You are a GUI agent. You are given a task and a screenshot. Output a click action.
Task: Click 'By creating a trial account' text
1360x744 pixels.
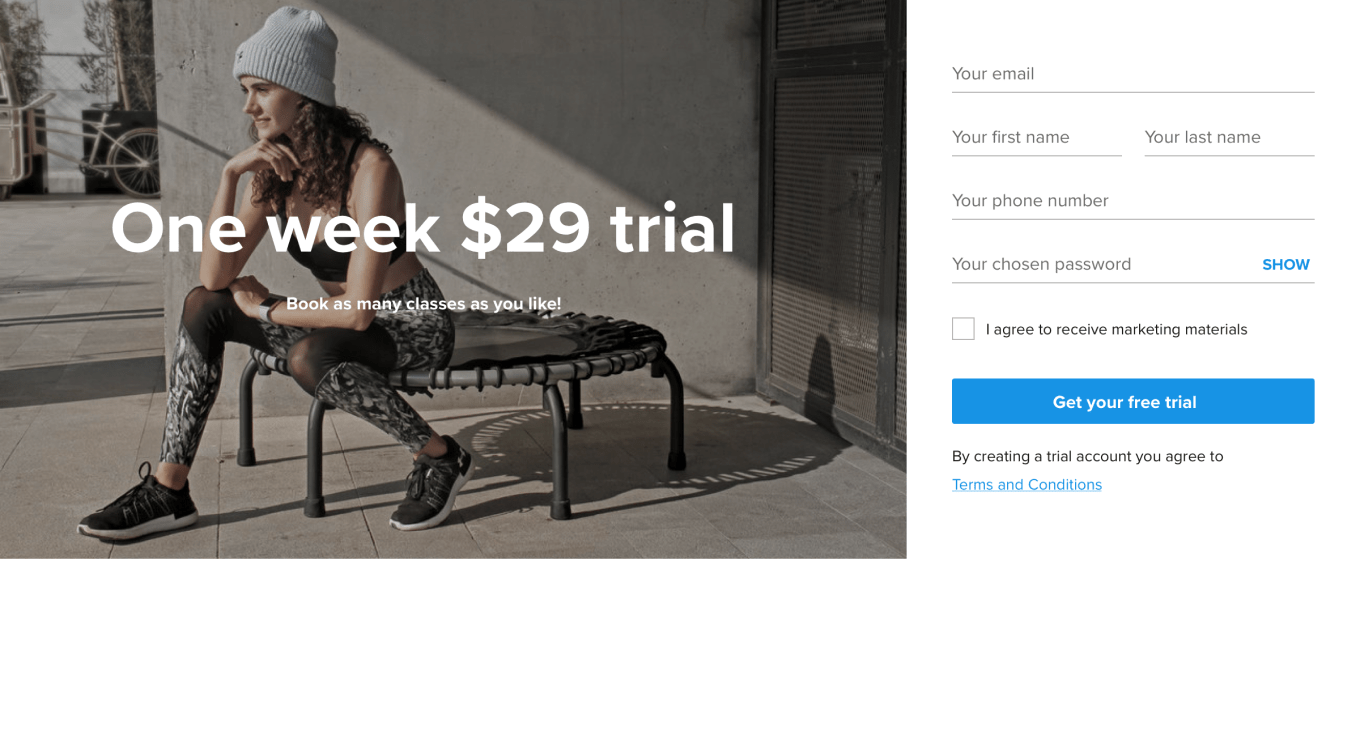[x=1087, y=456]
